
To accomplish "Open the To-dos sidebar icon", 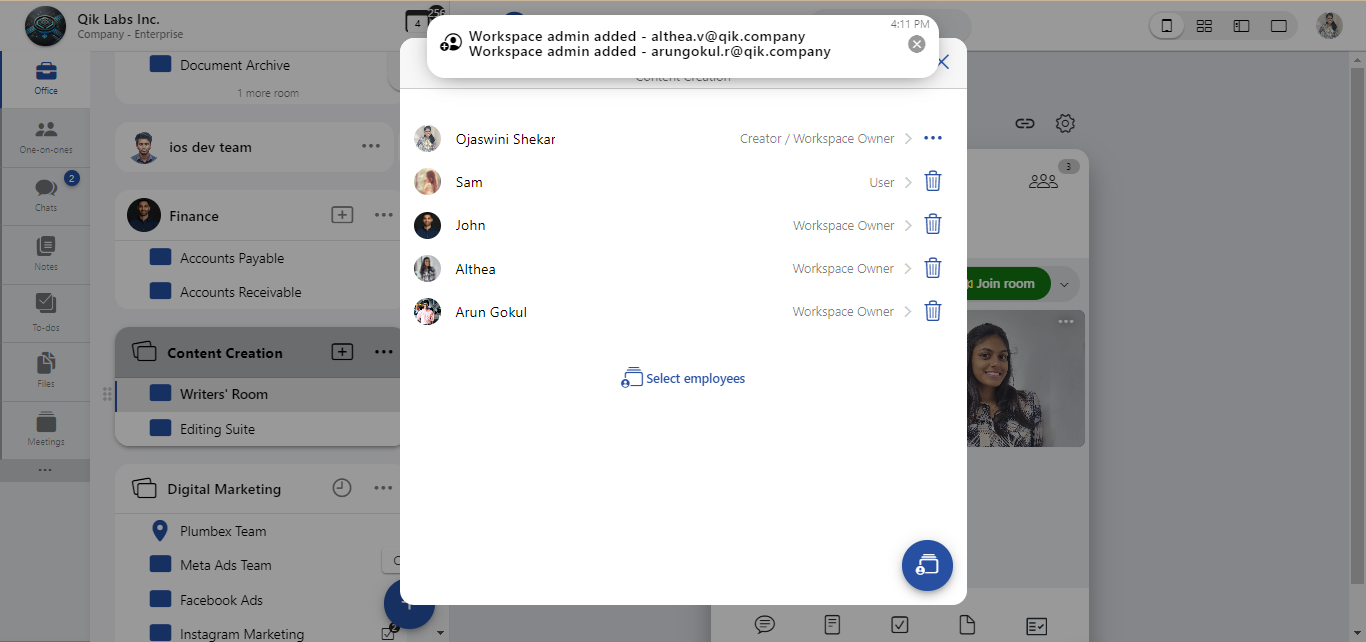I will 45,312.
